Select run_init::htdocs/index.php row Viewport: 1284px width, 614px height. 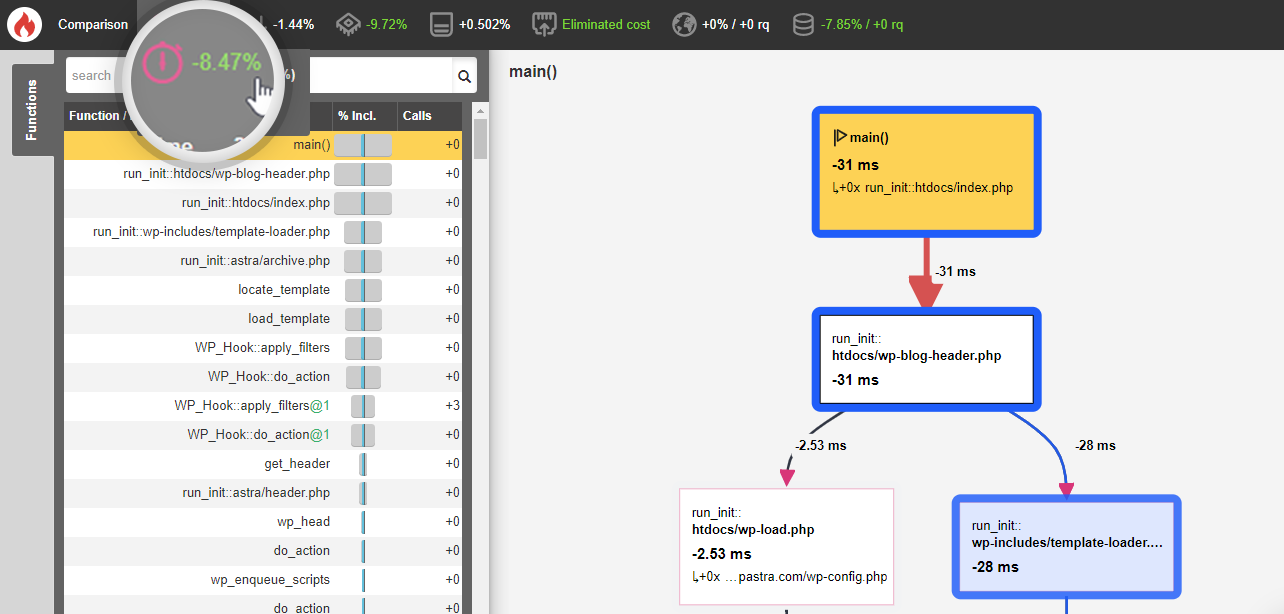pyautogui.click(x=264, y=203)
